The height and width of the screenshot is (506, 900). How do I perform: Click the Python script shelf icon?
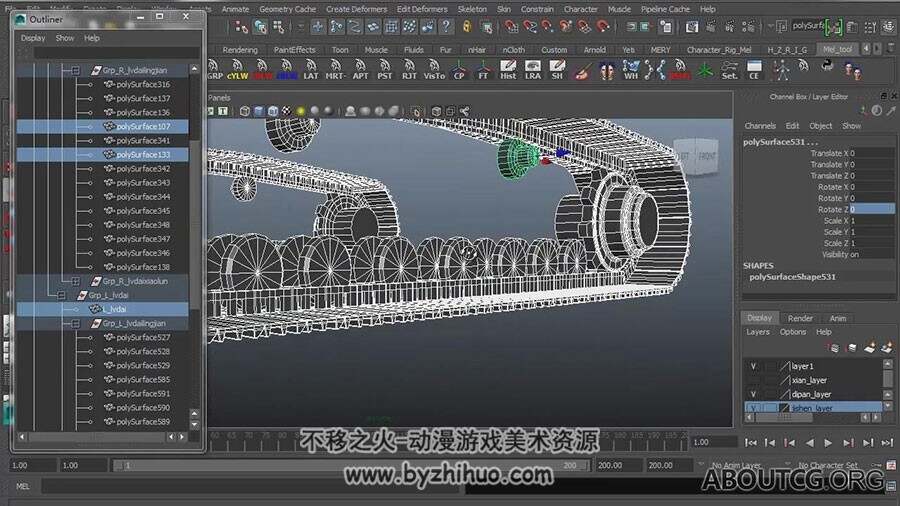827,67
